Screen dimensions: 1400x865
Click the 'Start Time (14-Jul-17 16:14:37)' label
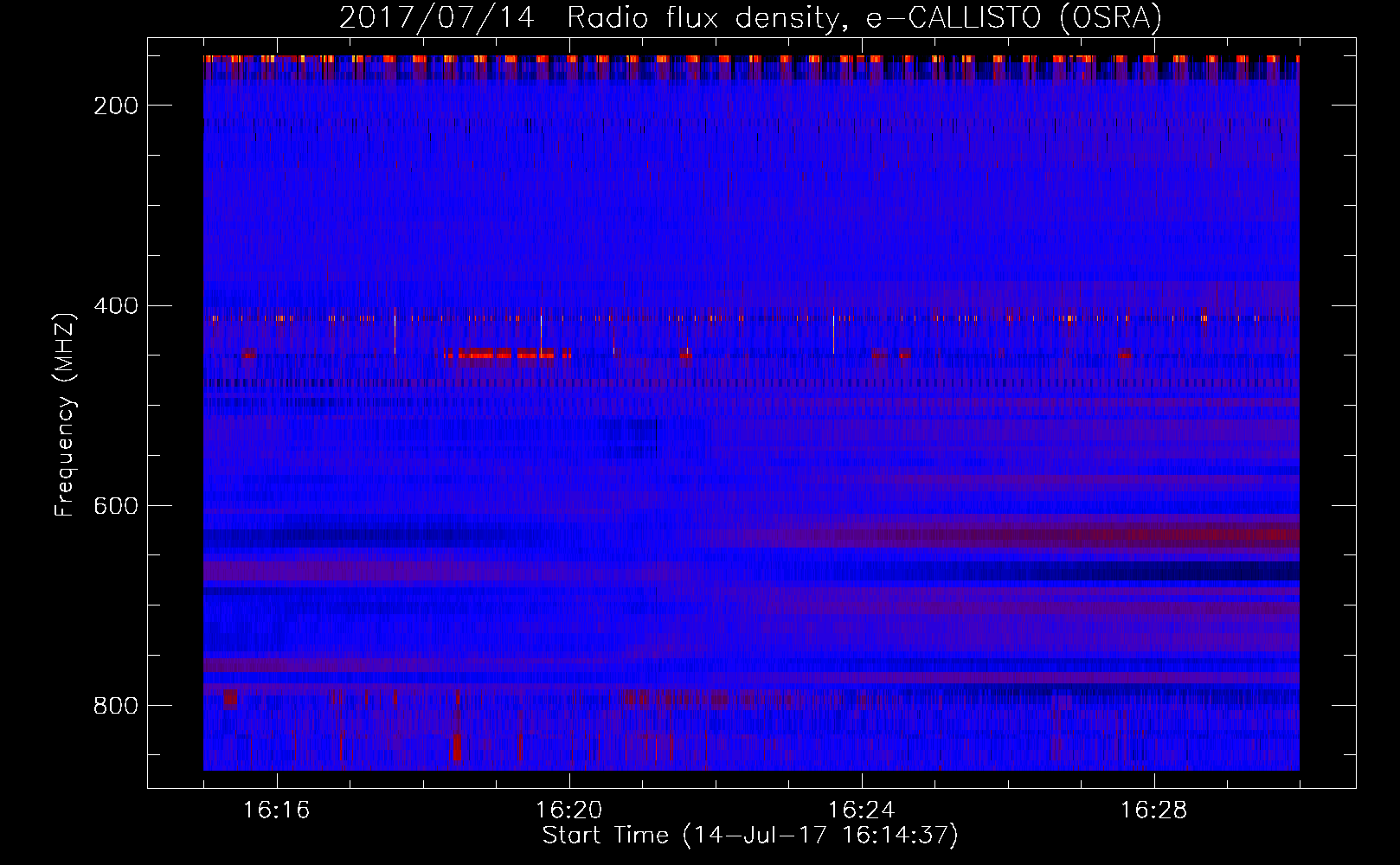[x=750, y=836]
